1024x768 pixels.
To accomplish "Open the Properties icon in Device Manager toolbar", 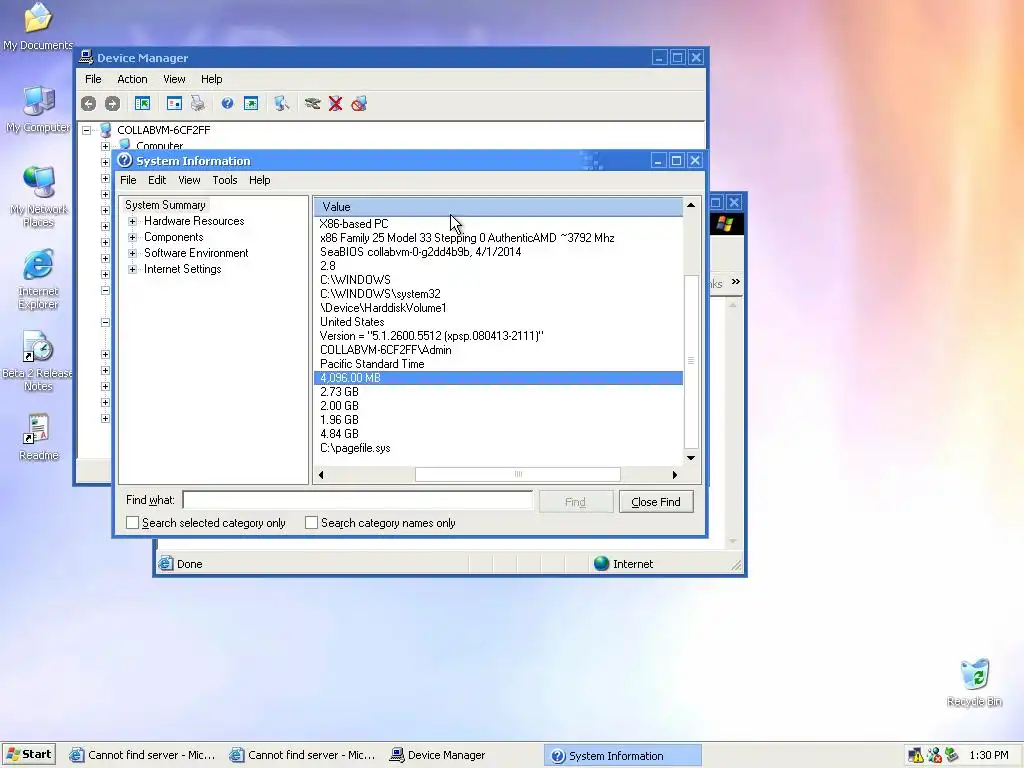I will point(174,103).
